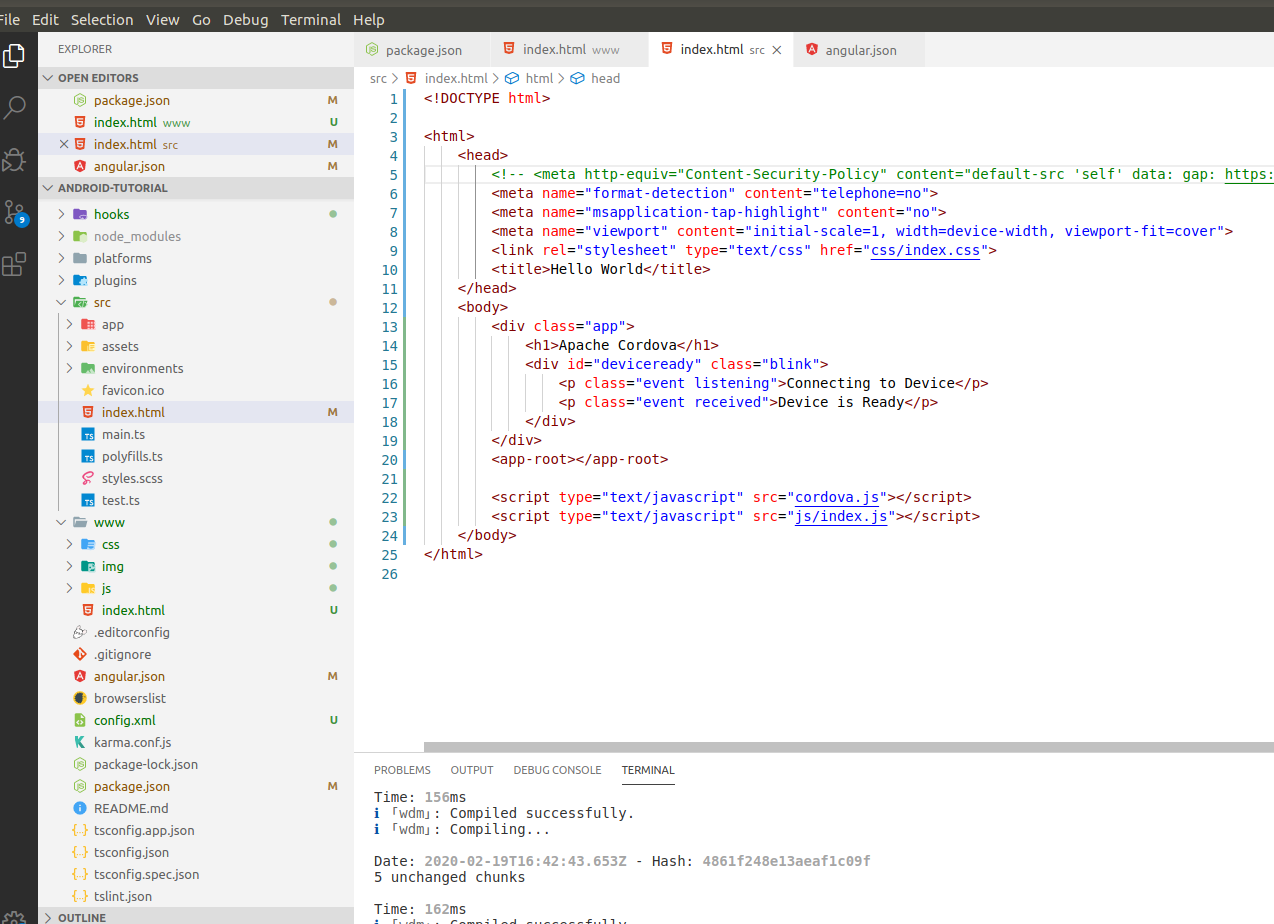Click the git icon of .gitignore
The height and width of the screenshot is (924, 1274).
pyautogui.click(x=80, y=654)
